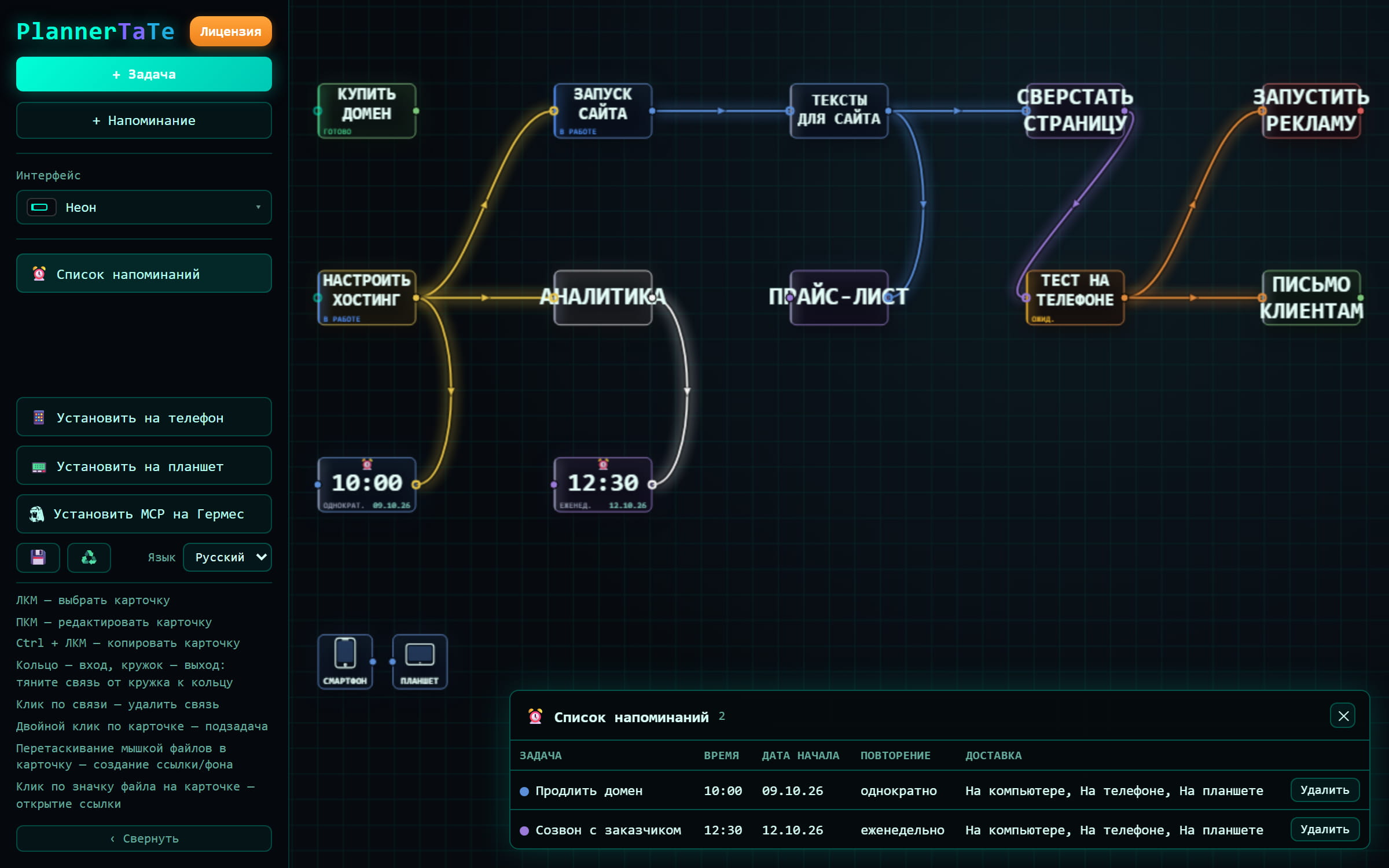Click the alarm icon on the 12:30 reminder card
Image resolution: width=1389 pixels, height=868 pixels.
(603, 464)
